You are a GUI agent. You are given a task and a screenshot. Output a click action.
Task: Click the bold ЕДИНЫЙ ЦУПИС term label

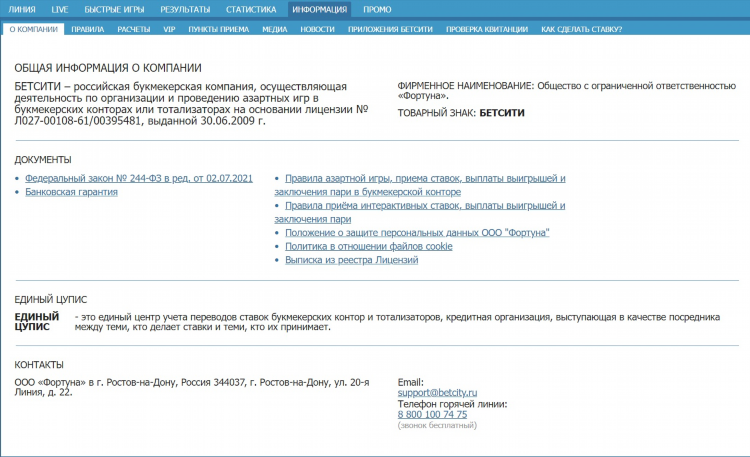(x=37, y=322)
